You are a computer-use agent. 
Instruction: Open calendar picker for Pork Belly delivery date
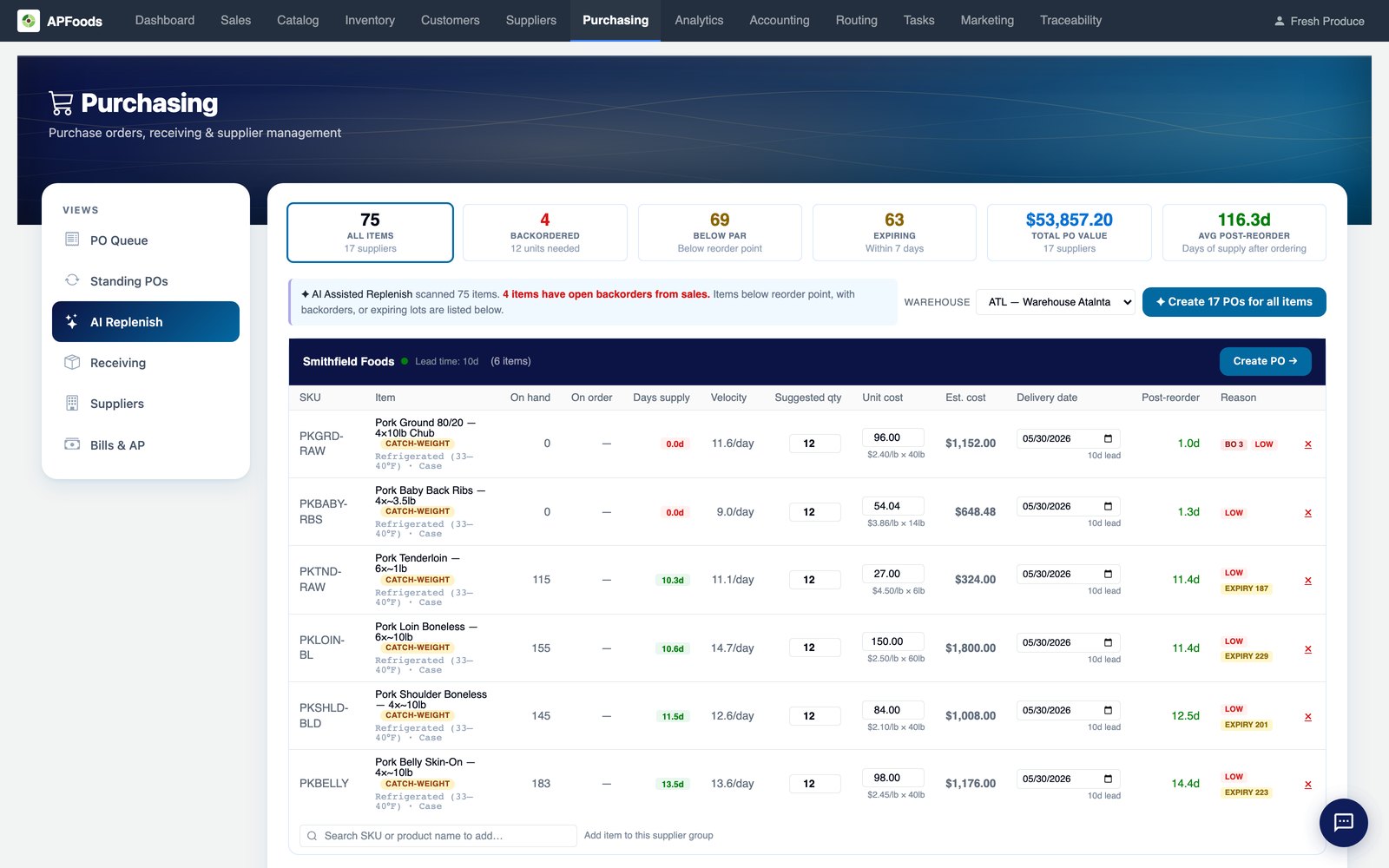[1108, 779]
